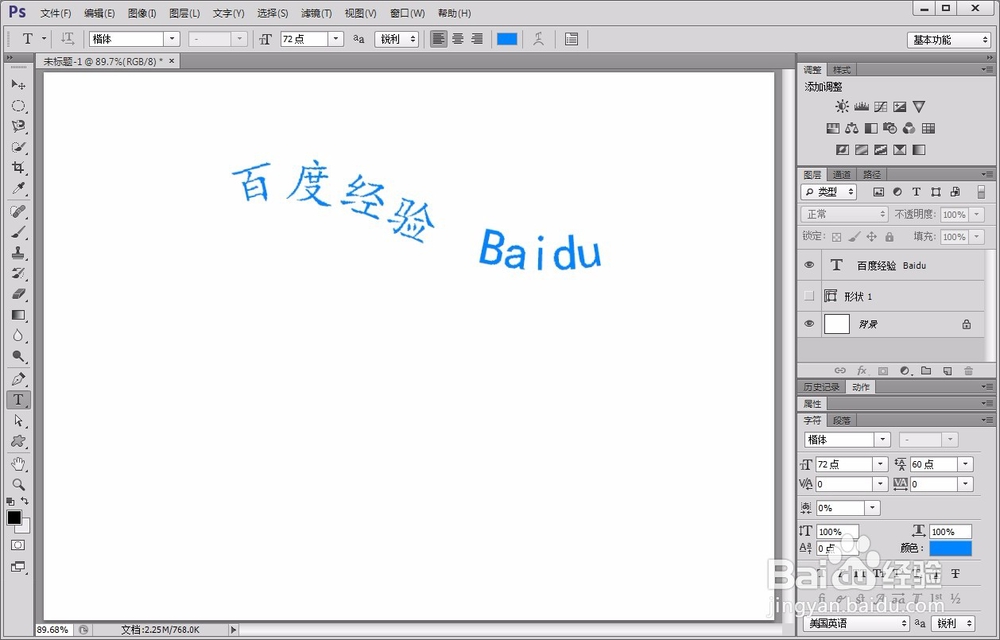1000x640 pixels.
Task: Switch to the 历史记录 tab
Action: click(x=821, y=387)
